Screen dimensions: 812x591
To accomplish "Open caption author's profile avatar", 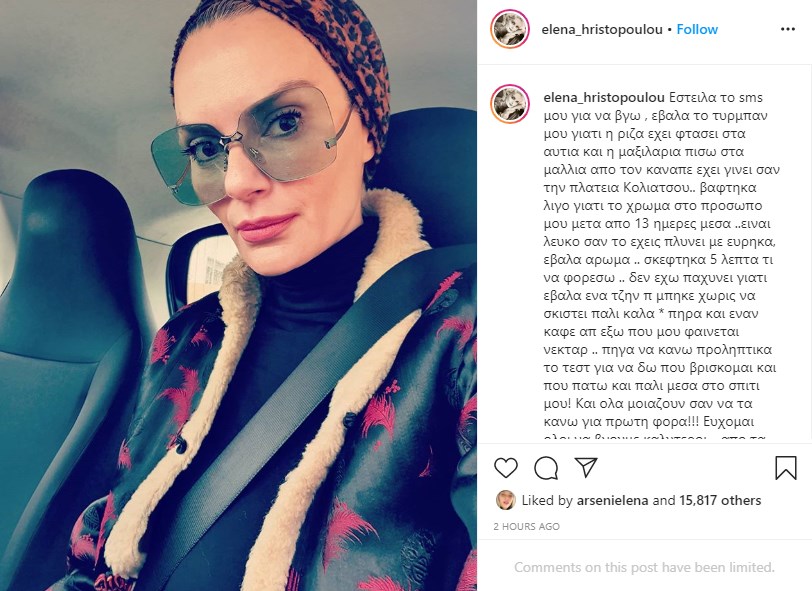I will coord(510,105).
